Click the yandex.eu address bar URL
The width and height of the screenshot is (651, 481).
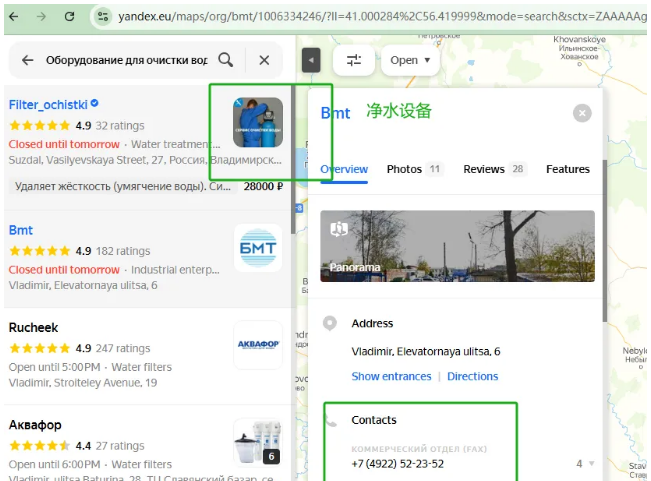click(382, 17)
